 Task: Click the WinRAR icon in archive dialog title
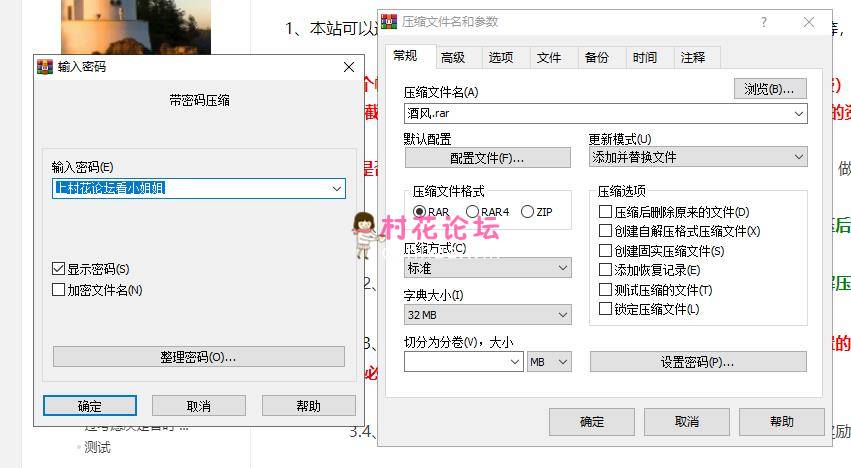coord(389,22)
